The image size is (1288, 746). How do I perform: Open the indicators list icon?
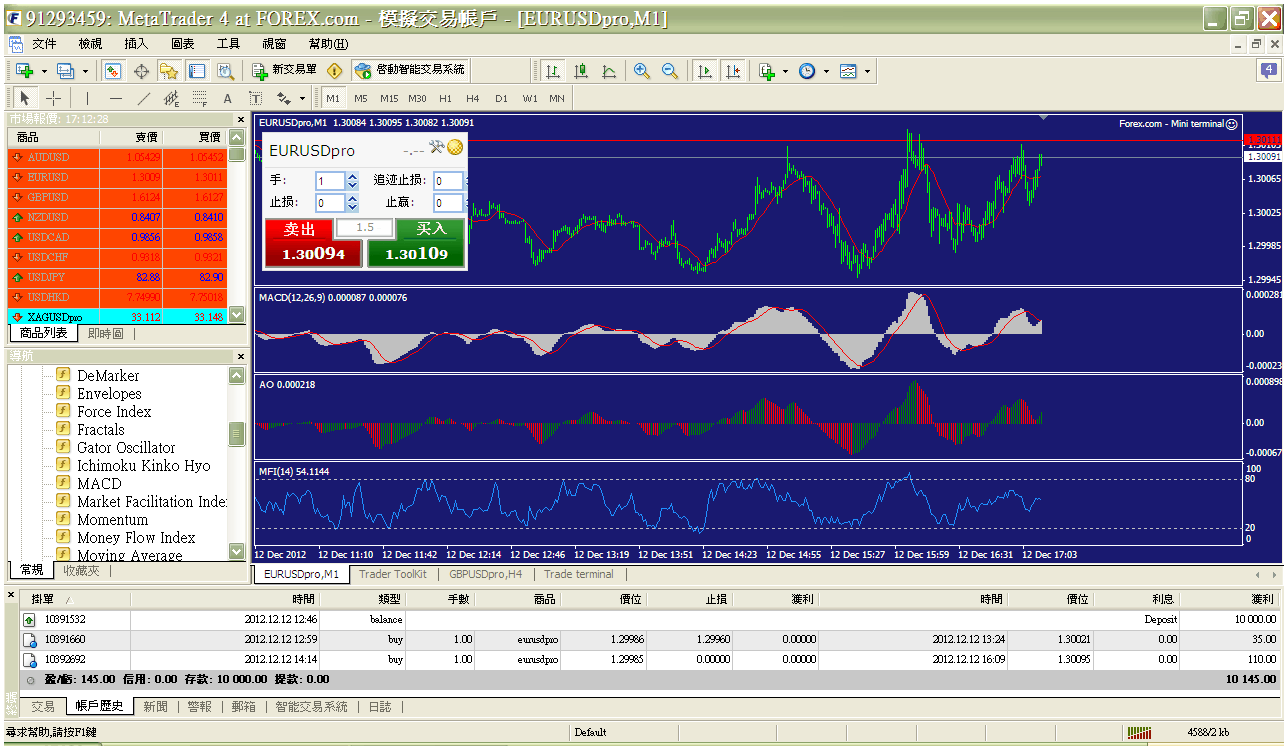pyautogui.click(x=767, y=71)
